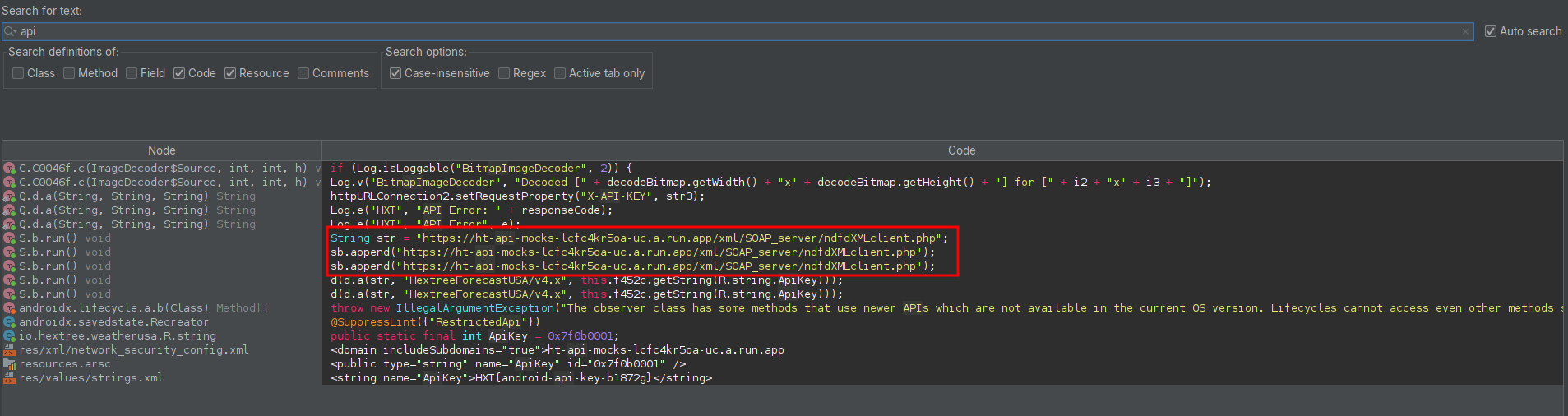Click the icon beside io.hextree.weatherusa.R.string
The image size is (1568, 416).
pyautogui.click(x=10, y=336)
